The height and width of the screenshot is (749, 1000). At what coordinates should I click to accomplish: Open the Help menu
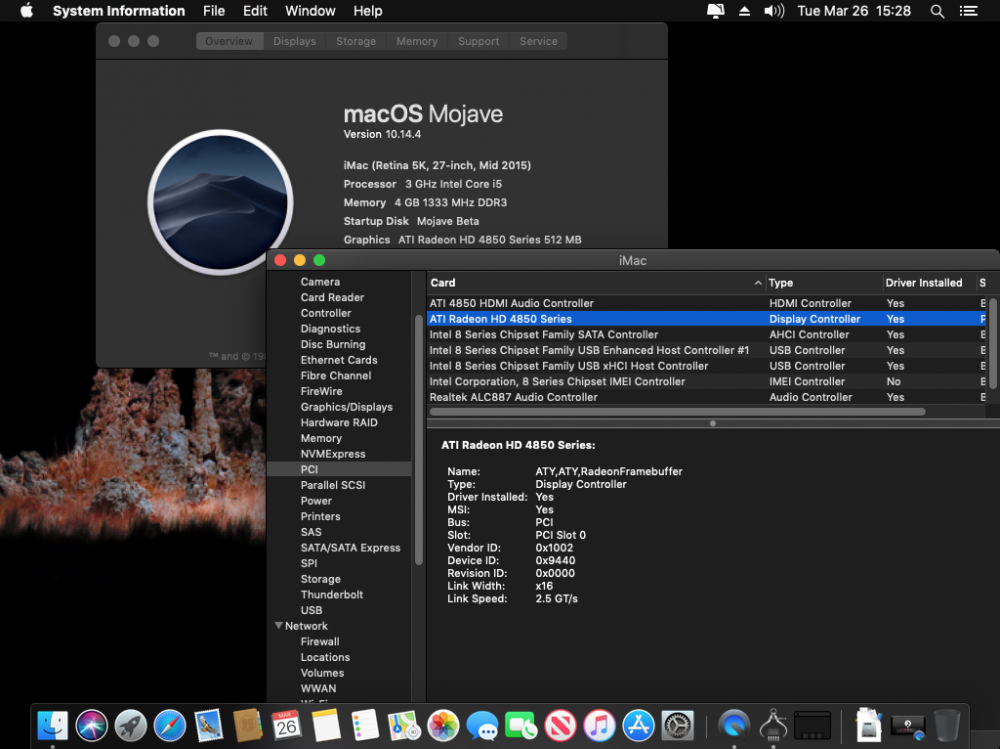[x=368, y=11]
